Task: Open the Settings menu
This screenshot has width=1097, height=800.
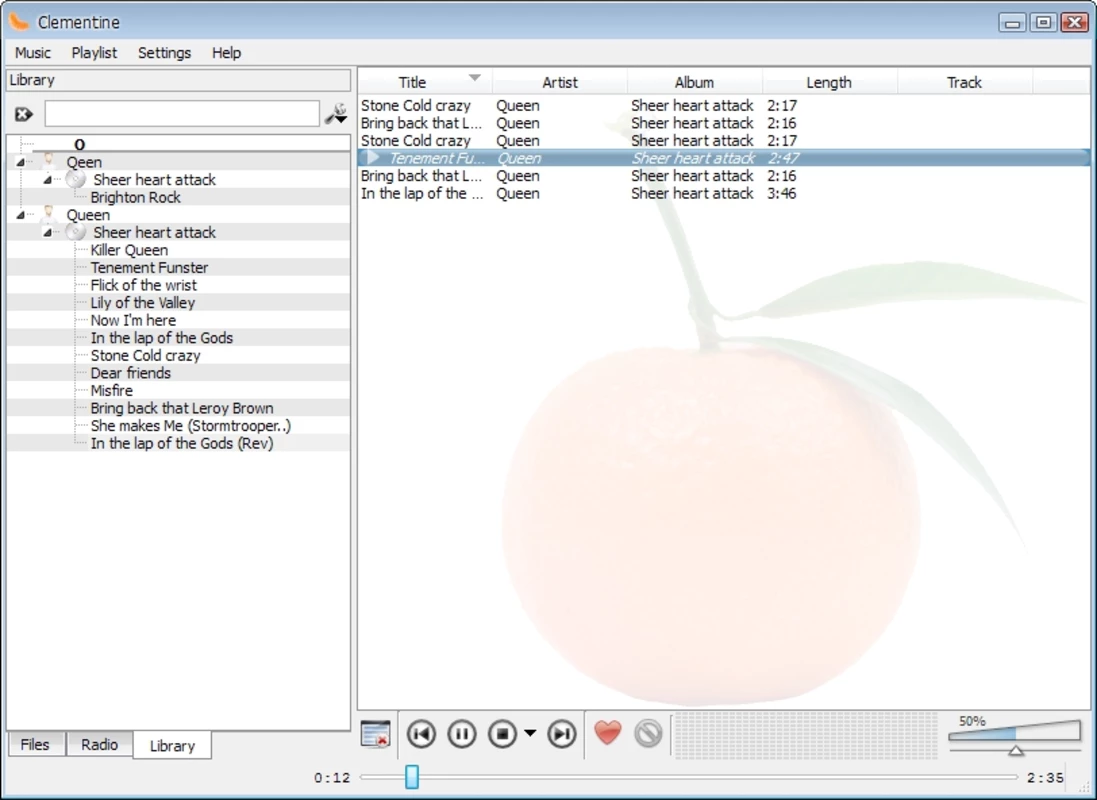Action: point(164,52)
